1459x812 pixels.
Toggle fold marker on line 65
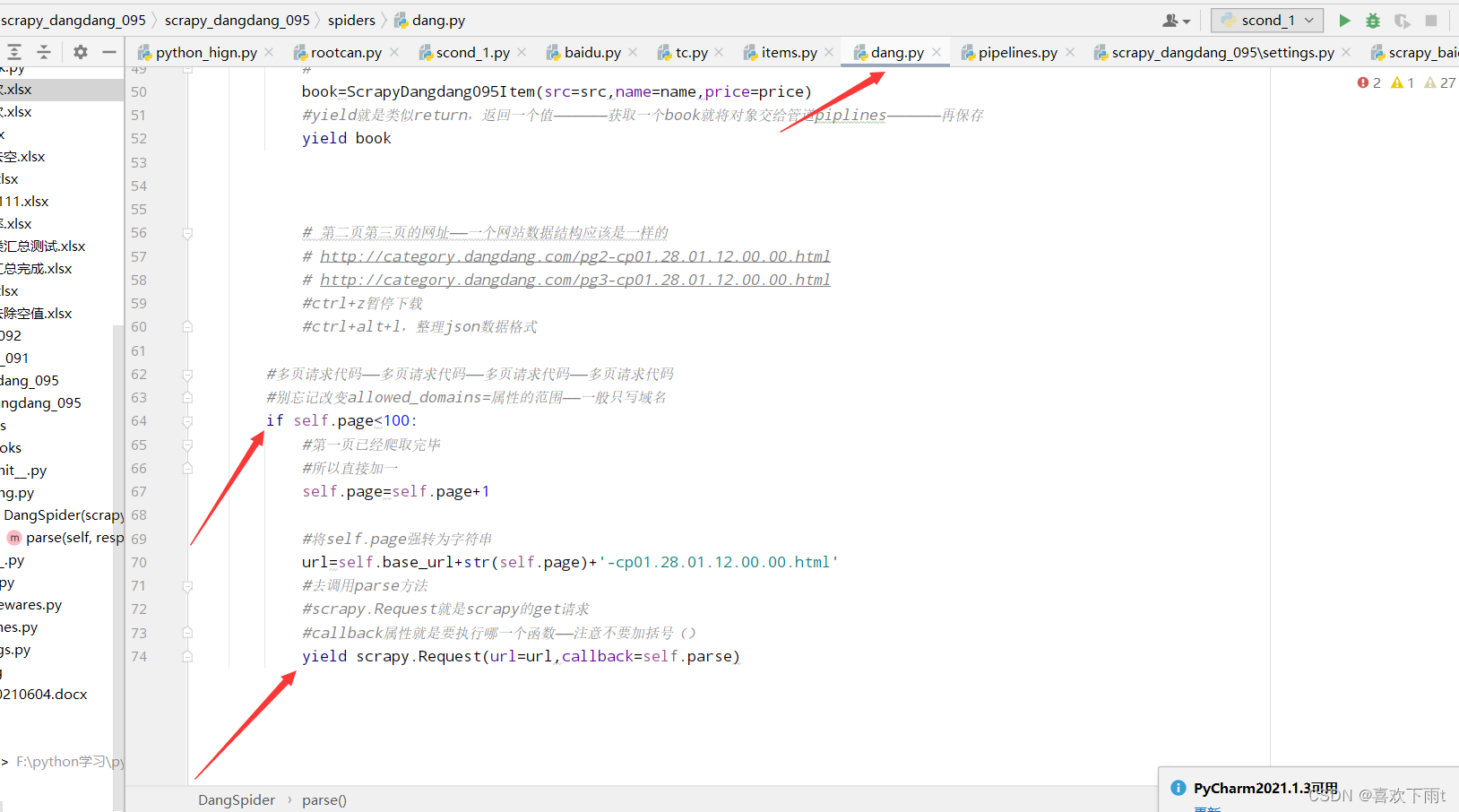[187, 445]
